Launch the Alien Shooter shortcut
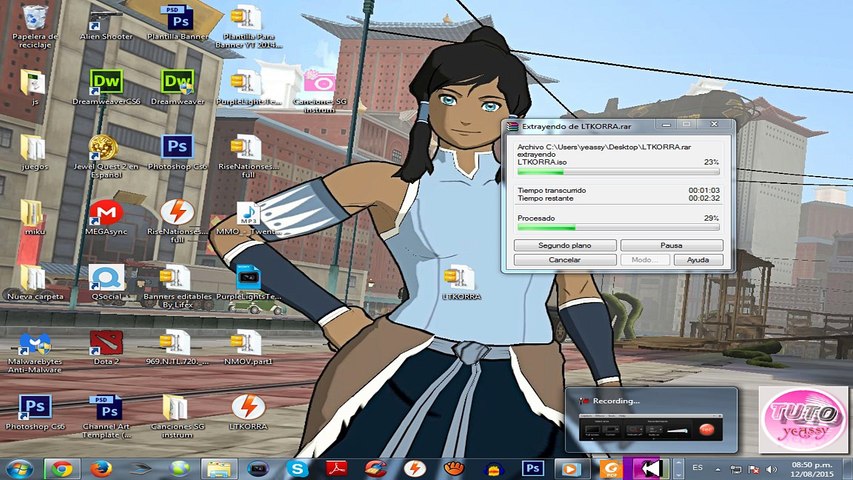The width and height of the screenshot is (853, 480). point(106,23)
